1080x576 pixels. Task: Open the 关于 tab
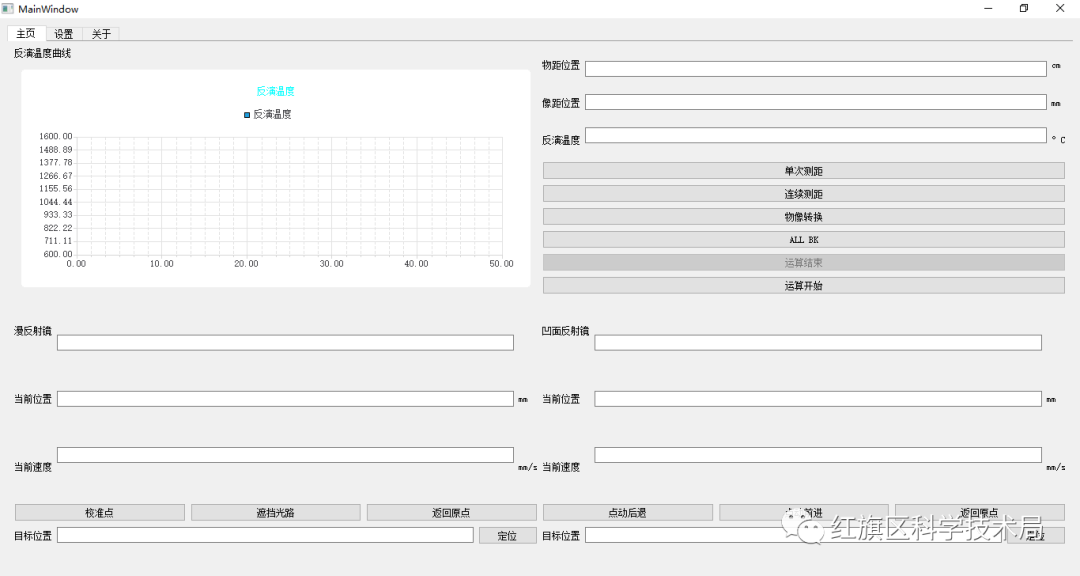(101, 34)
